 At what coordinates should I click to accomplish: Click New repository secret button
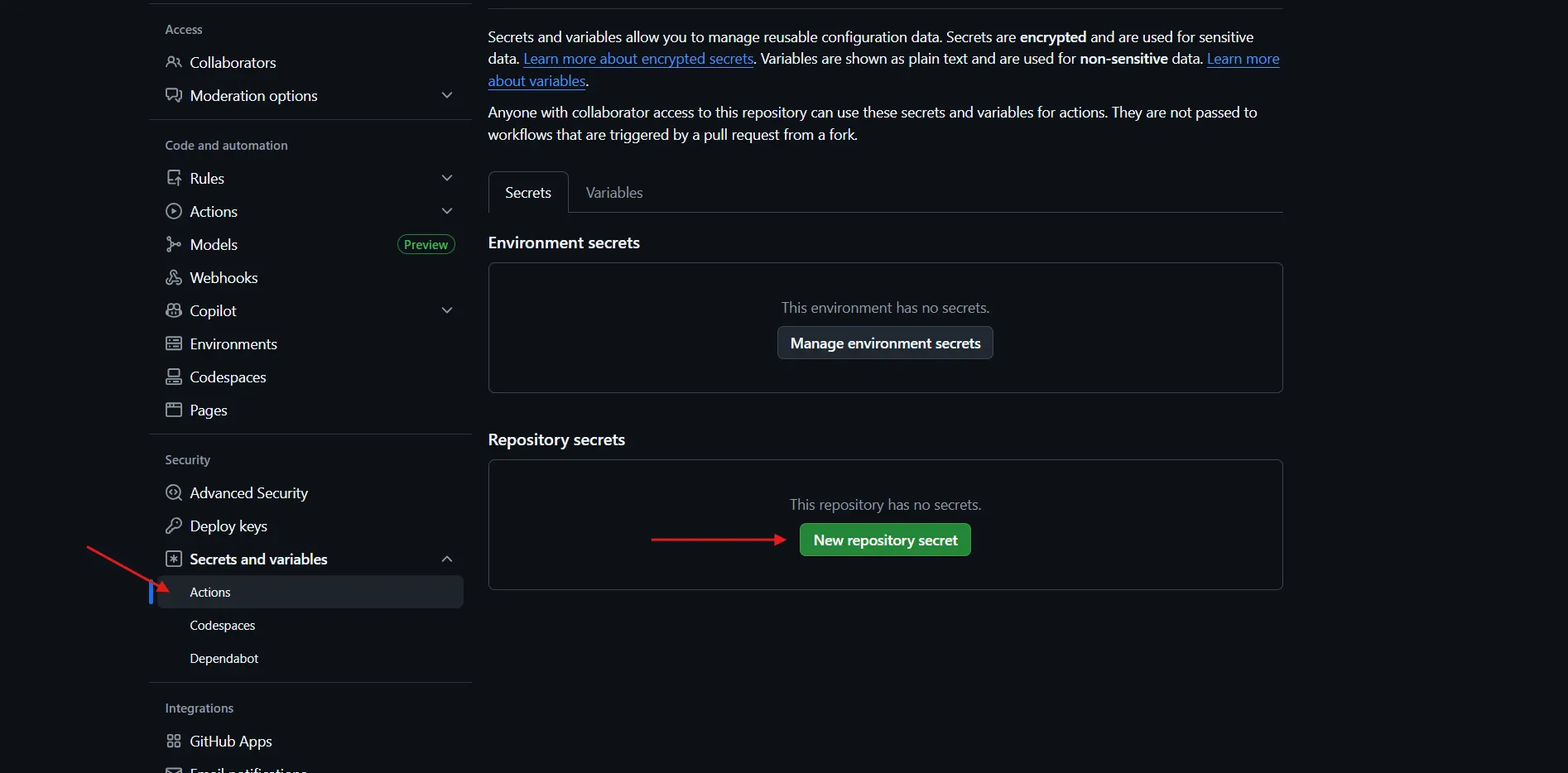point(884,540)
